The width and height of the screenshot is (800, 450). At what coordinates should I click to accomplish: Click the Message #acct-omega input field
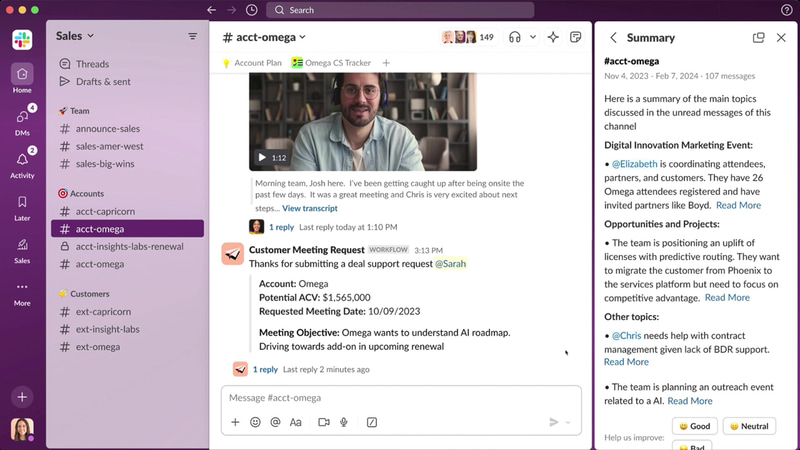coord(401,397)
